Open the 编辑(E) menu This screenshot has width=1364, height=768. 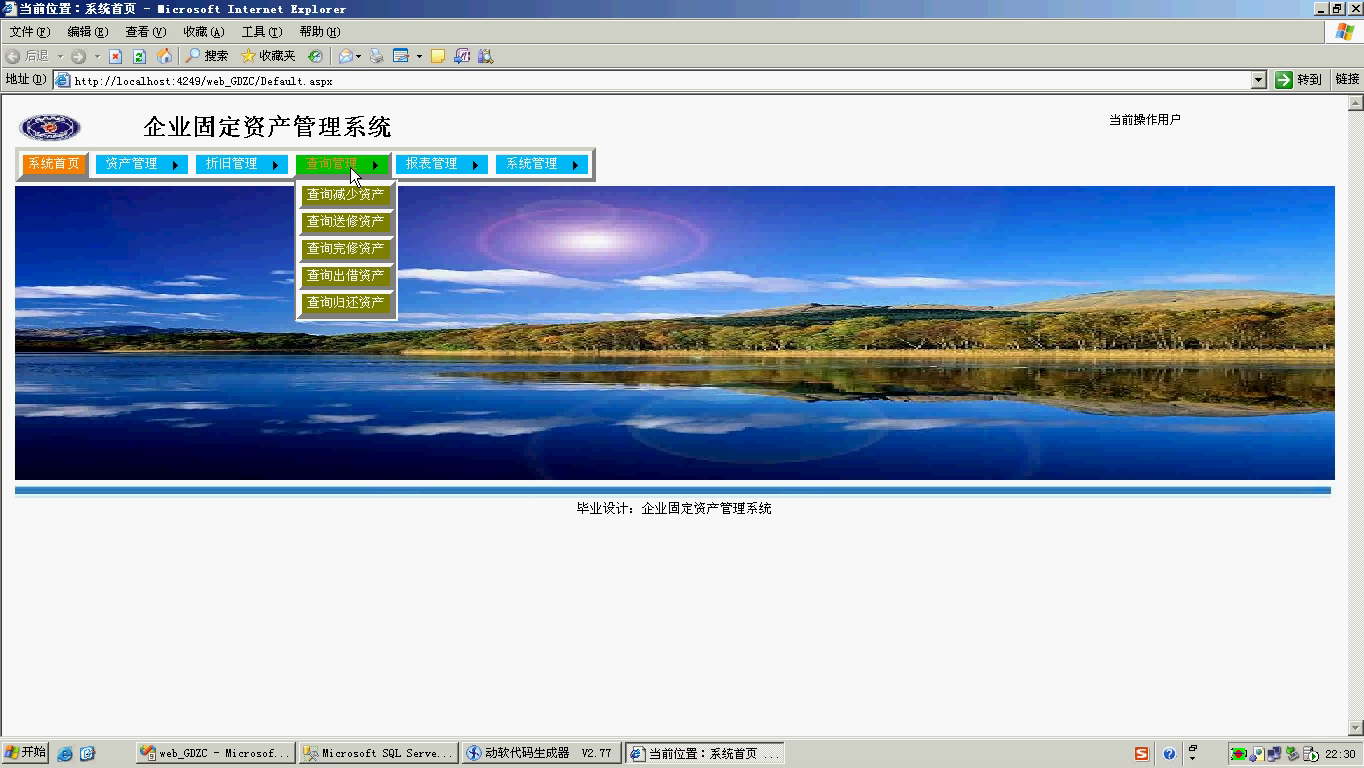(x=87, y=32)
